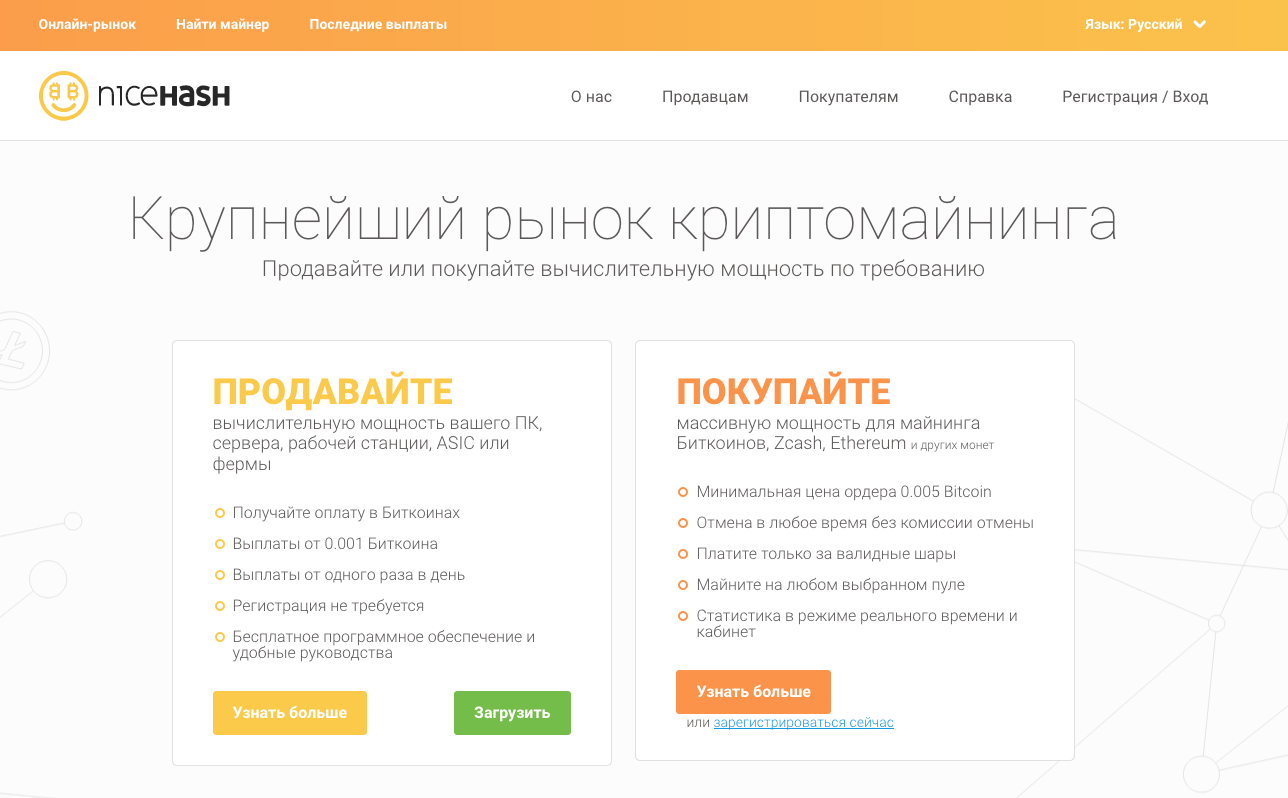The image size is (1288, 798).
Task: Click the NiceHash smiley logo icon
Action: [x=63, y=96]
